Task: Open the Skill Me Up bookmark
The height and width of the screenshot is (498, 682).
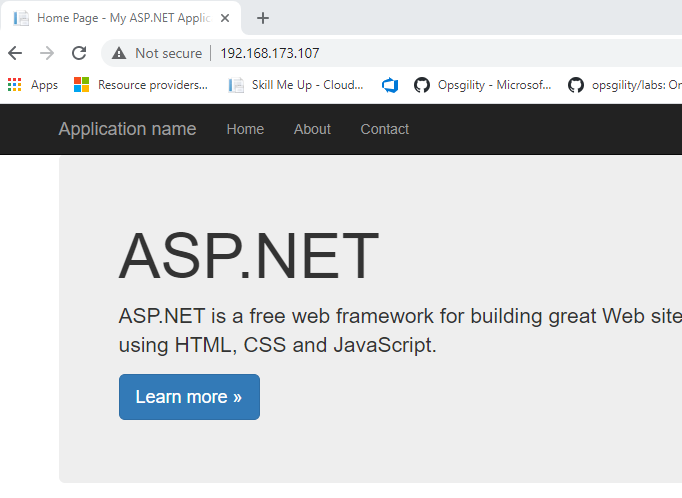Action: point(296,85)
